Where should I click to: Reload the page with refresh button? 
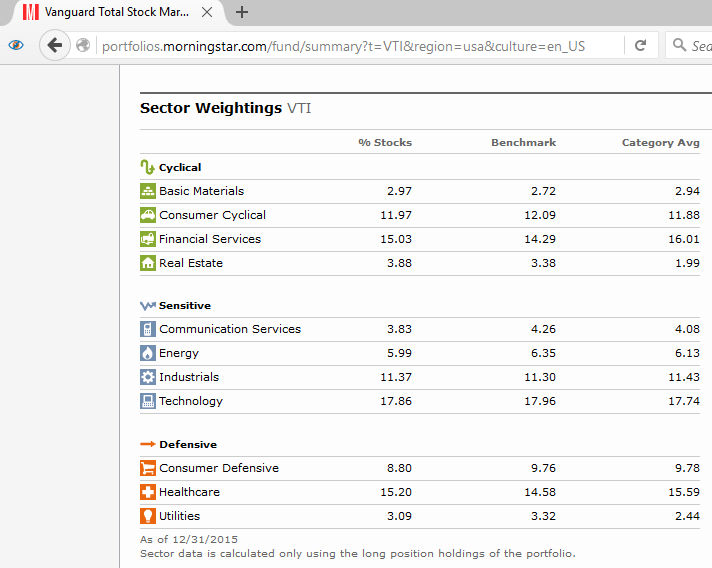[640, 46]
